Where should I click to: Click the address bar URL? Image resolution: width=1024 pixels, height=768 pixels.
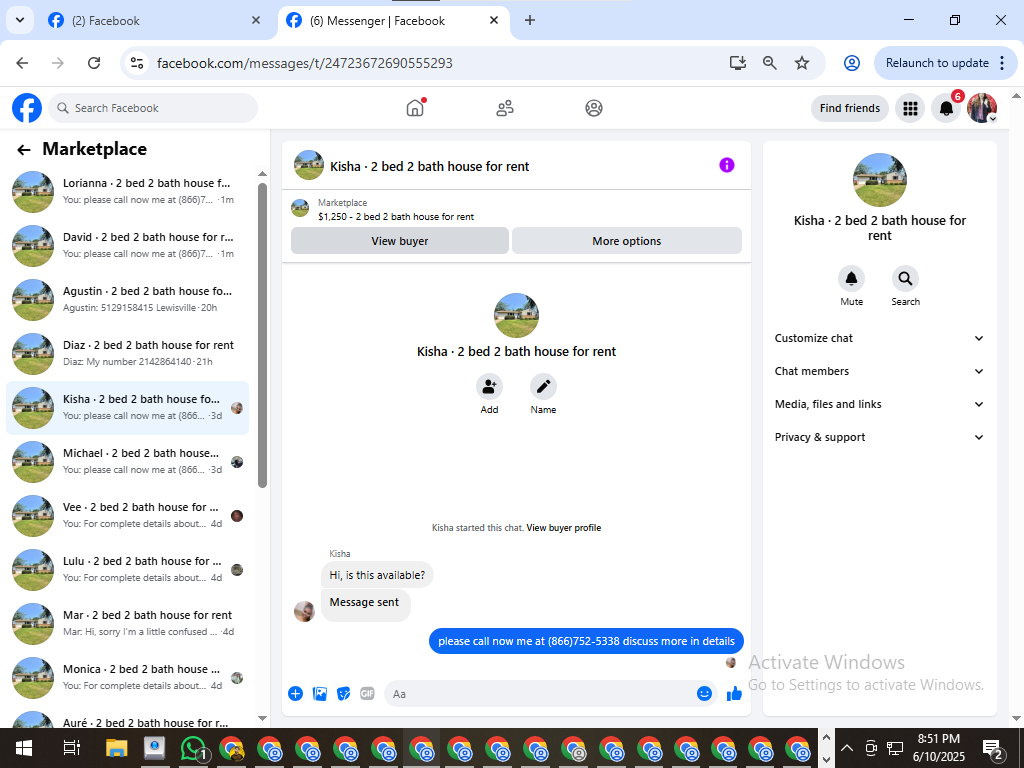coord(305,63)
